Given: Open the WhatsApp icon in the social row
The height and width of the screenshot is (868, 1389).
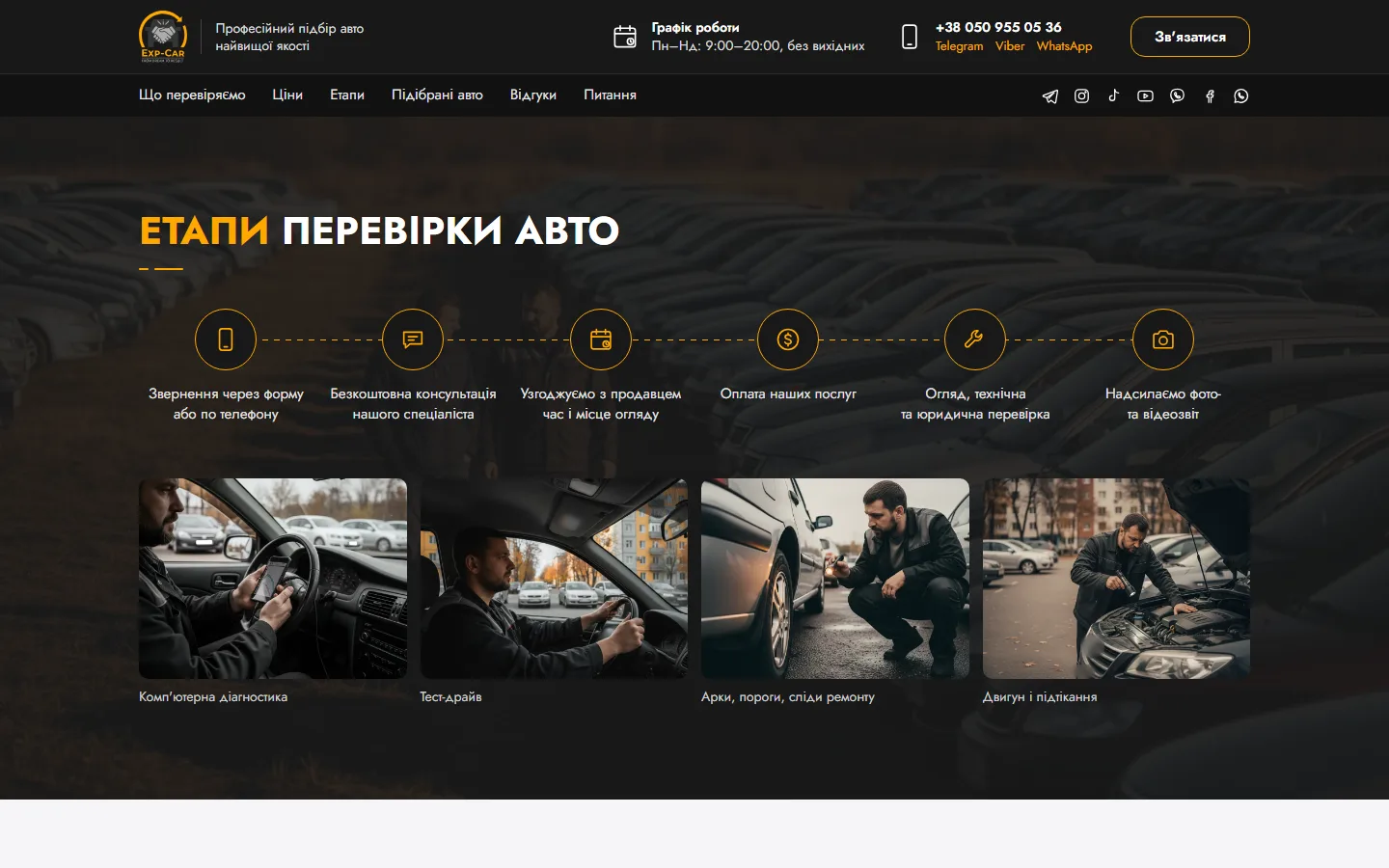Looking at the screenshot, I should [x=1240, y=95].
